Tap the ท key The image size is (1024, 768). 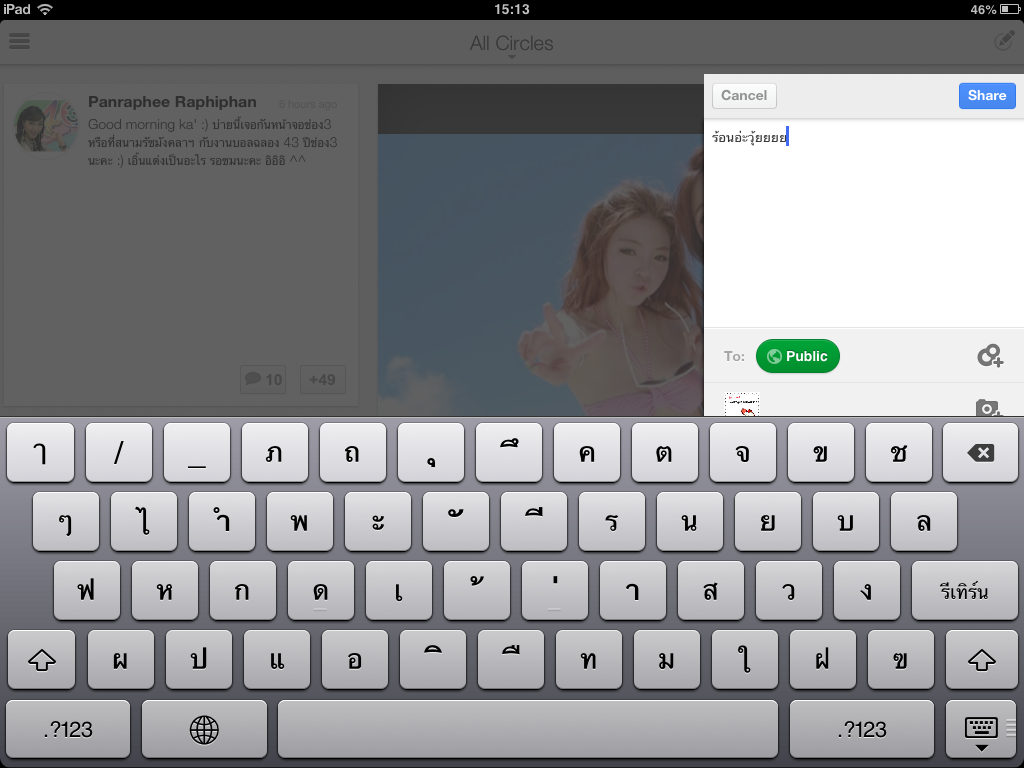click(x=588, y=660)
